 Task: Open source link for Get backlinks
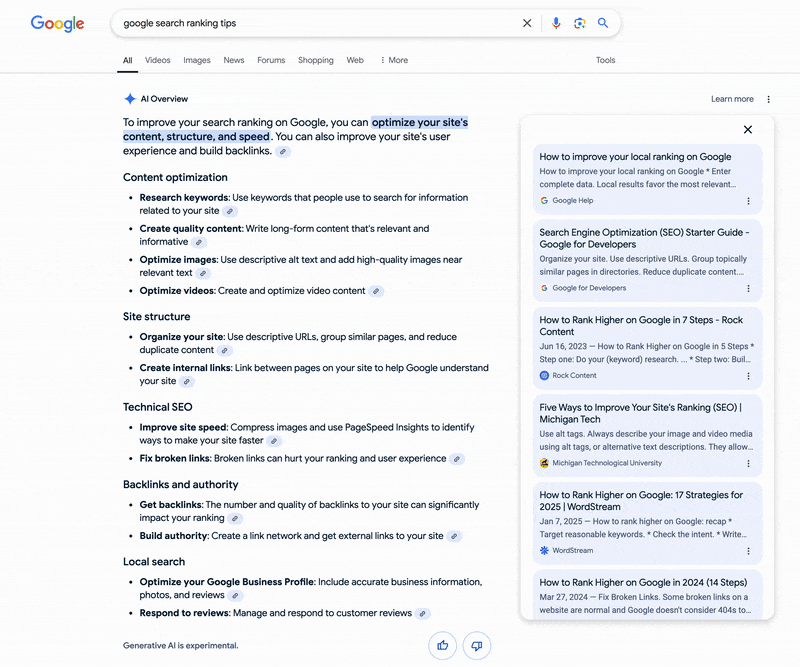(235, 518)
